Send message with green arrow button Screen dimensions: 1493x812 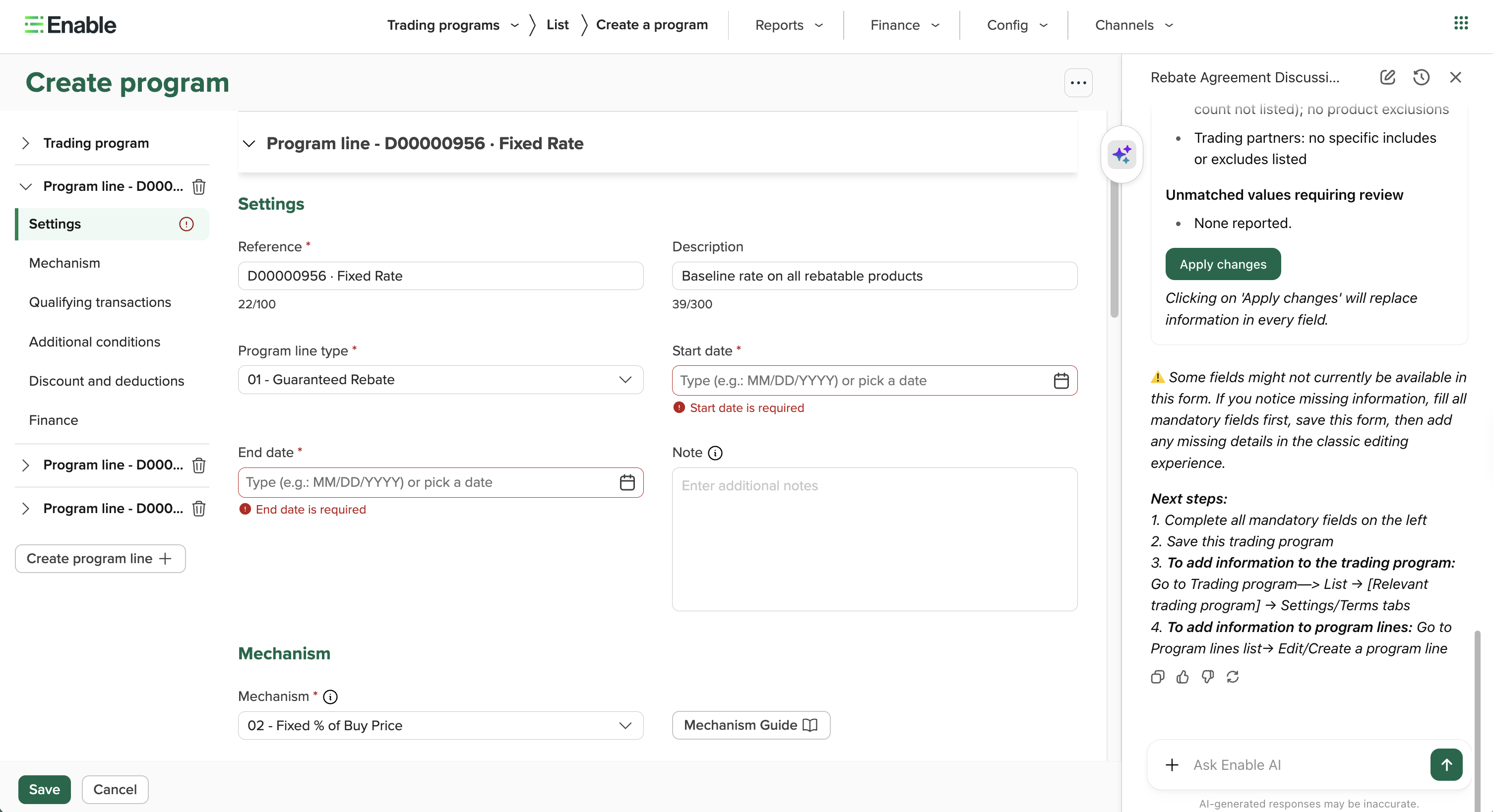[x=1446, y=764]
